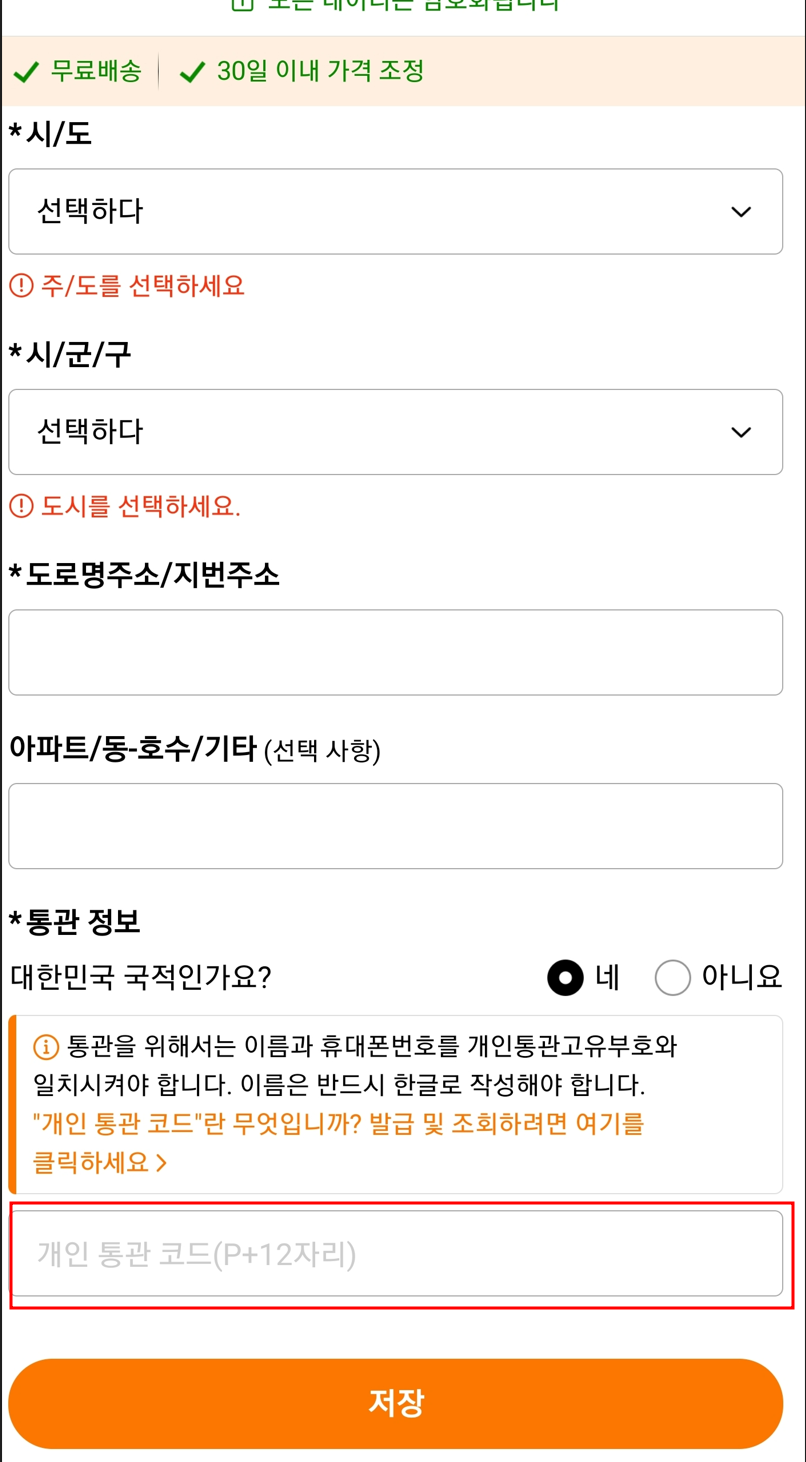The image size is (806, 1462).
Task: Click the warning icon beside 도시를 선택하세요
Action: coord(21,506)
